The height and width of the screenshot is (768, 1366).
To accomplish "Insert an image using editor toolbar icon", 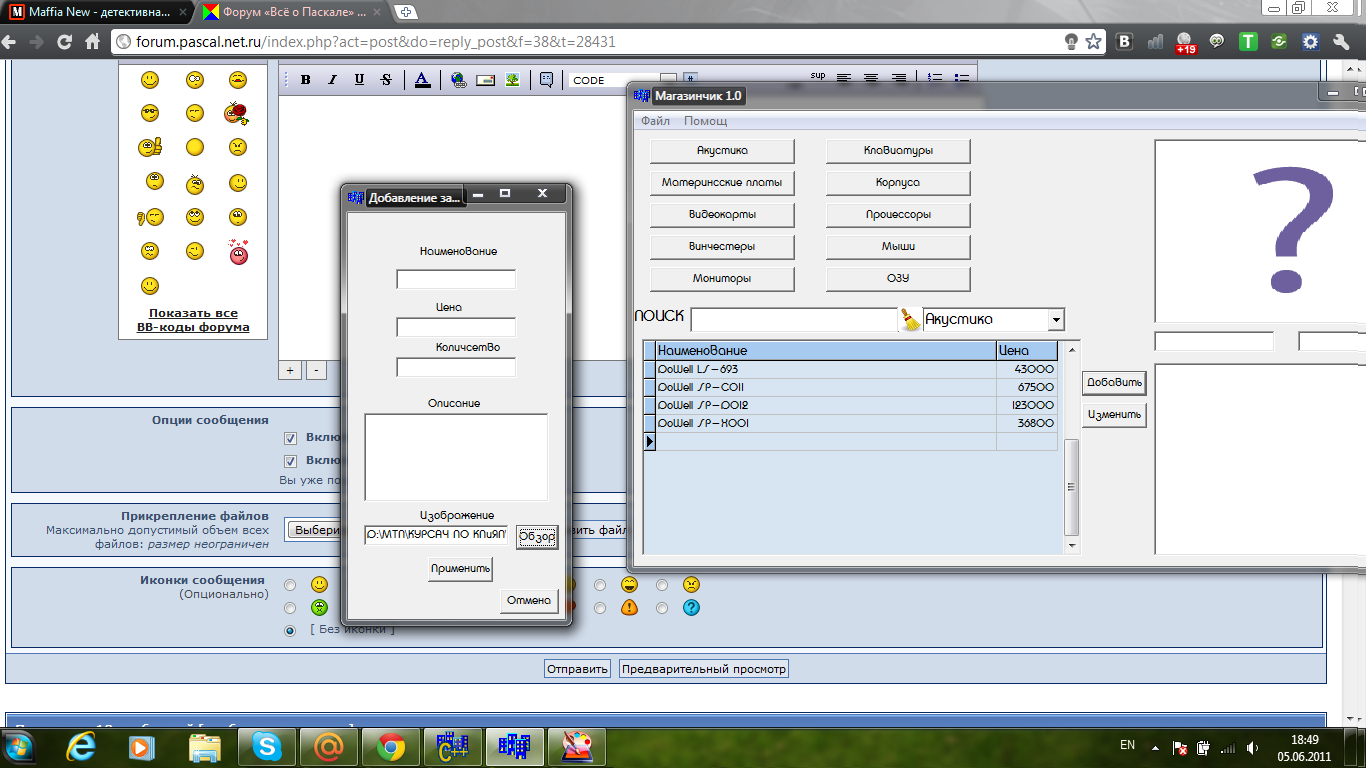I will tap(512, 80).
